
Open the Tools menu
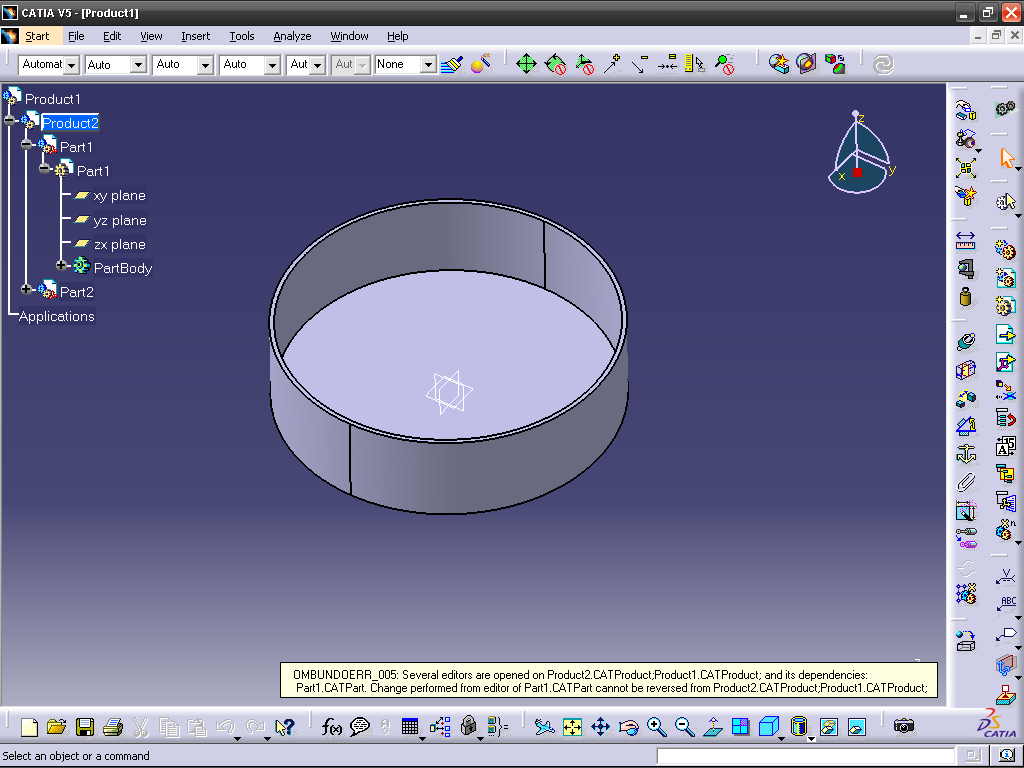[242, 36]
